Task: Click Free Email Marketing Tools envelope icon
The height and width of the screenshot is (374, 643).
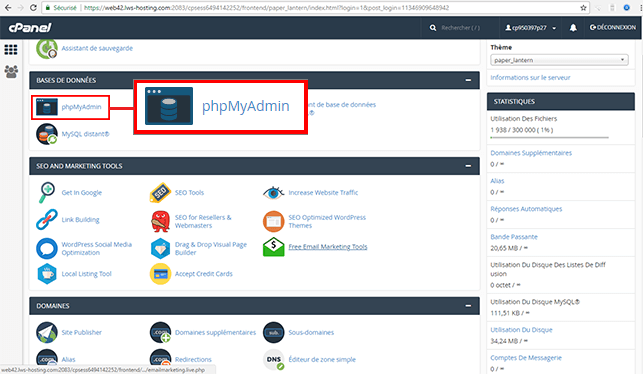Action: click(x=274, y=247)
